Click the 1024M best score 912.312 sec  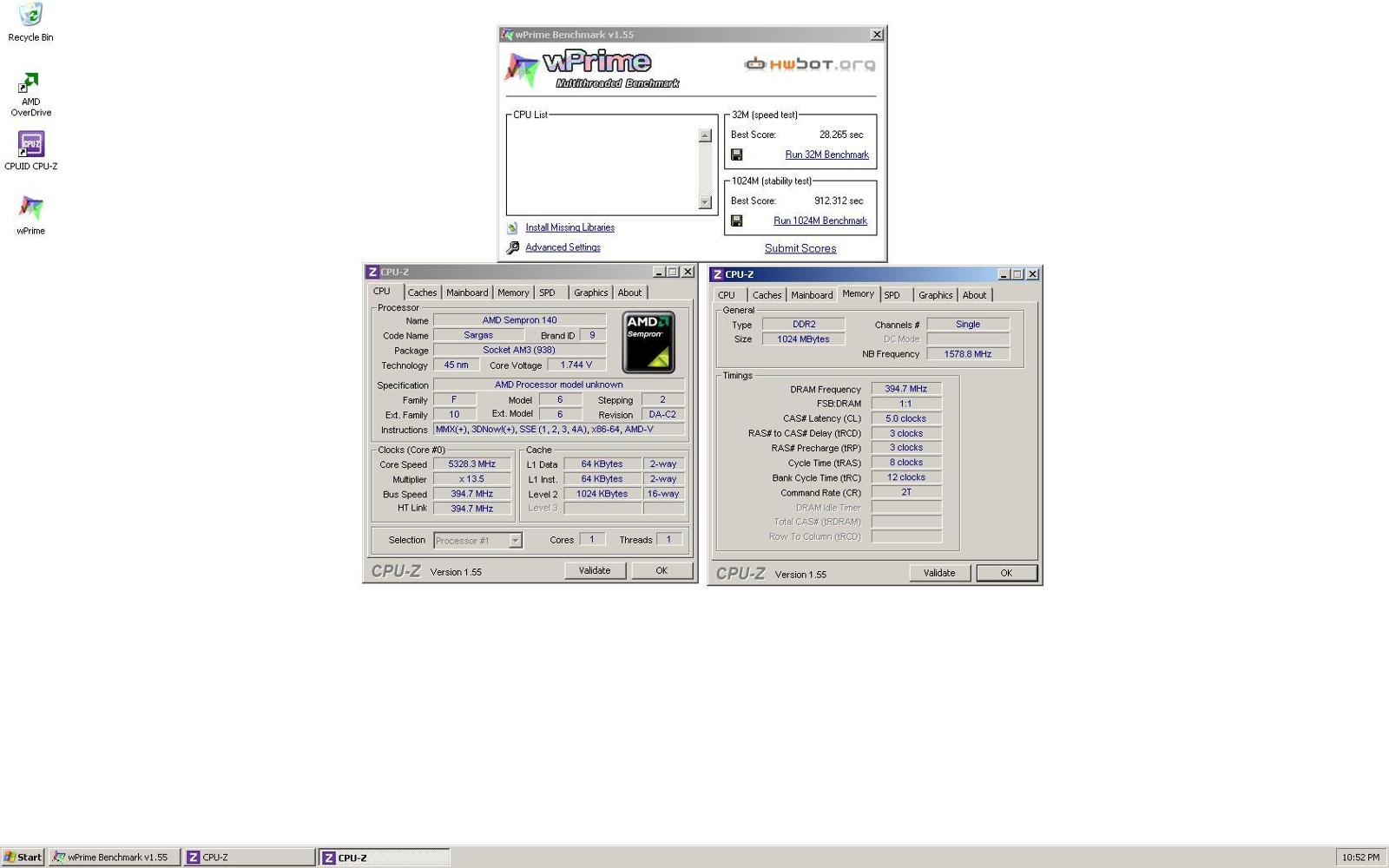click(x=839, y=201)
